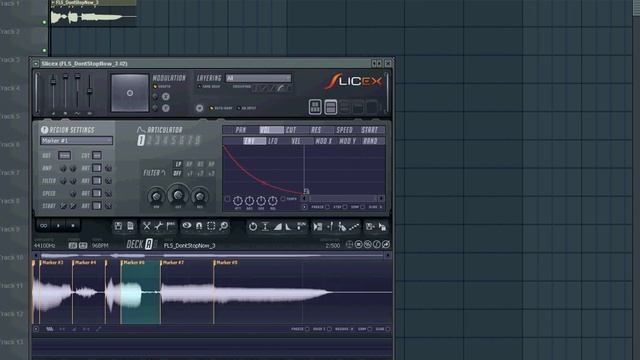Click the auto-slice play-bar icon
Image resolution: width=640 pixels, height=360 pixels.
[318, 227]
